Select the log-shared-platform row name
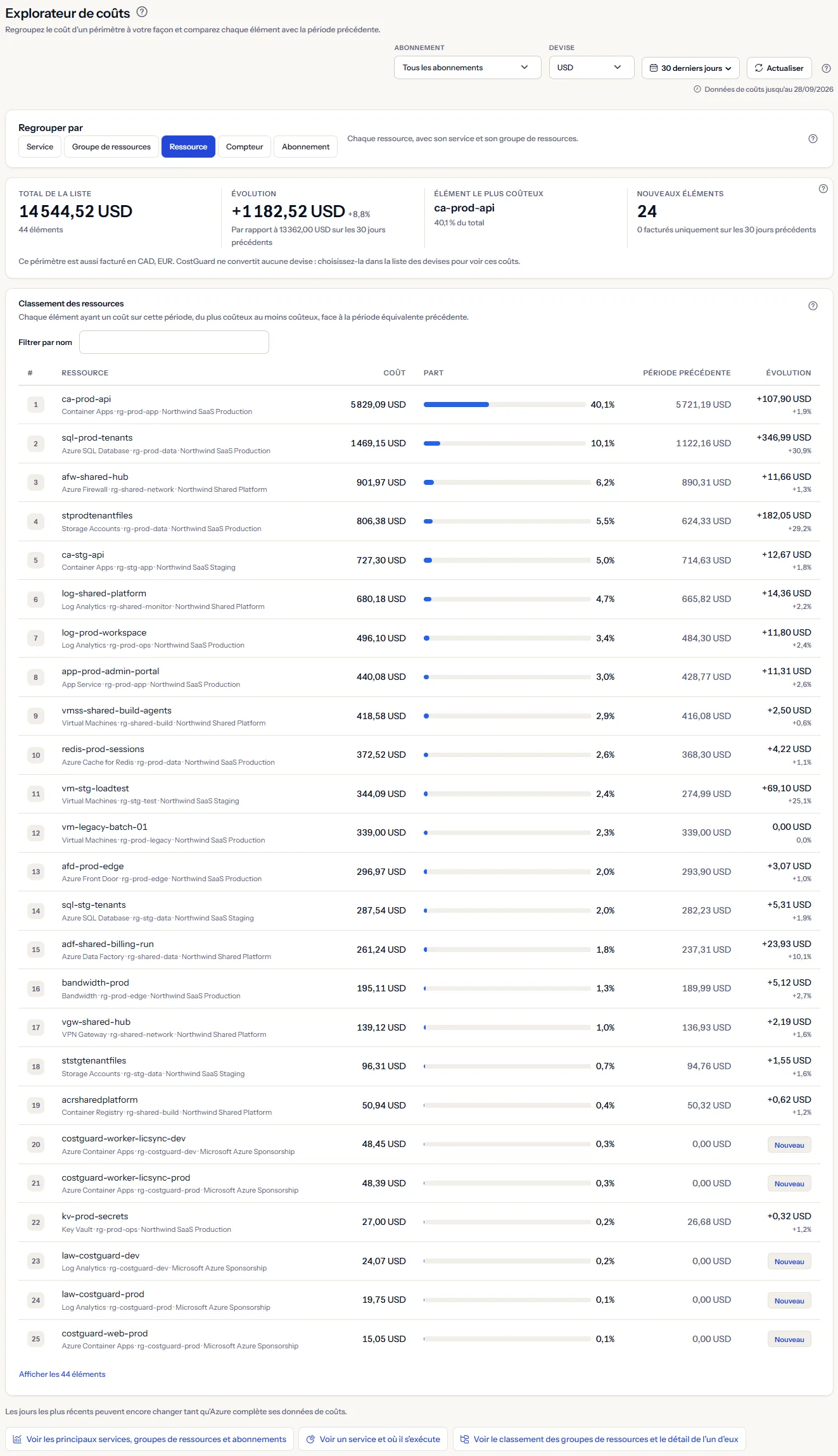Screen dimensions: 838x1456 click(x=104, y=593)
